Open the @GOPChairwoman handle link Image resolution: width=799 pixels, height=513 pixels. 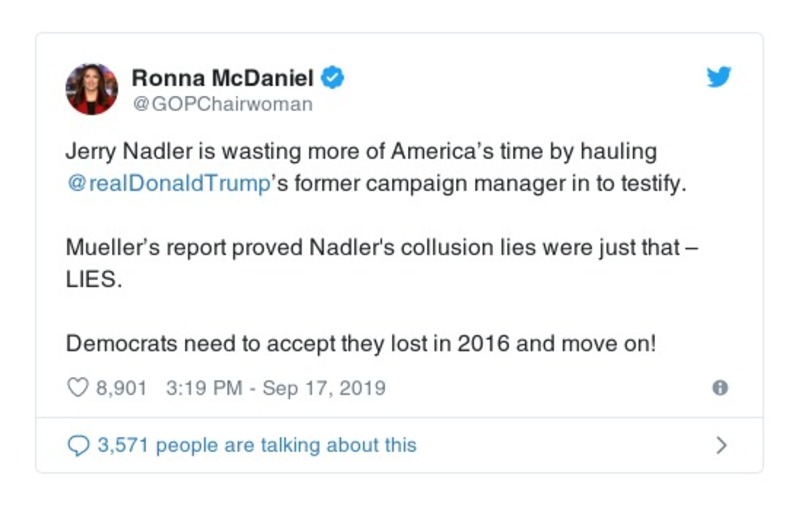[222, 104]
